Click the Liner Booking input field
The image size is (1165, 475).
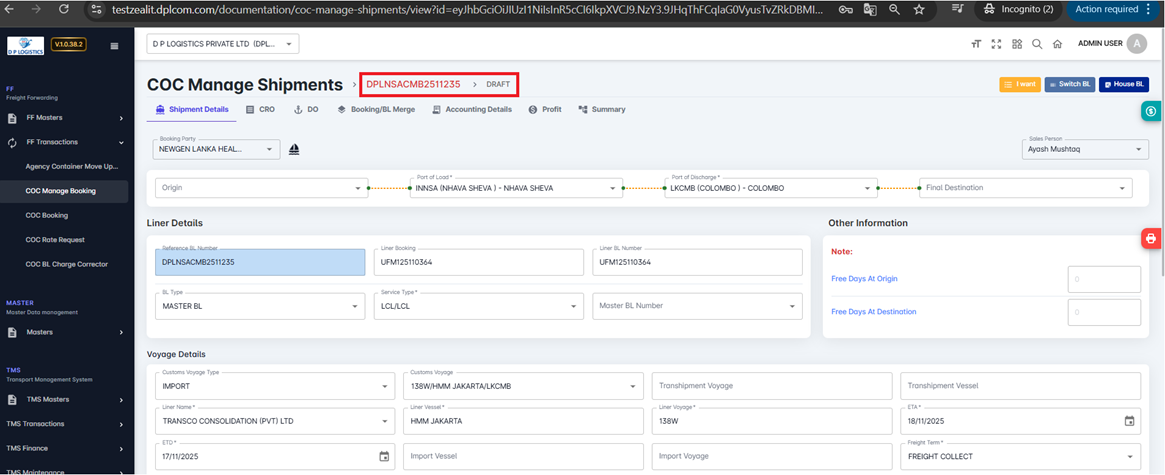pos(478,262)
